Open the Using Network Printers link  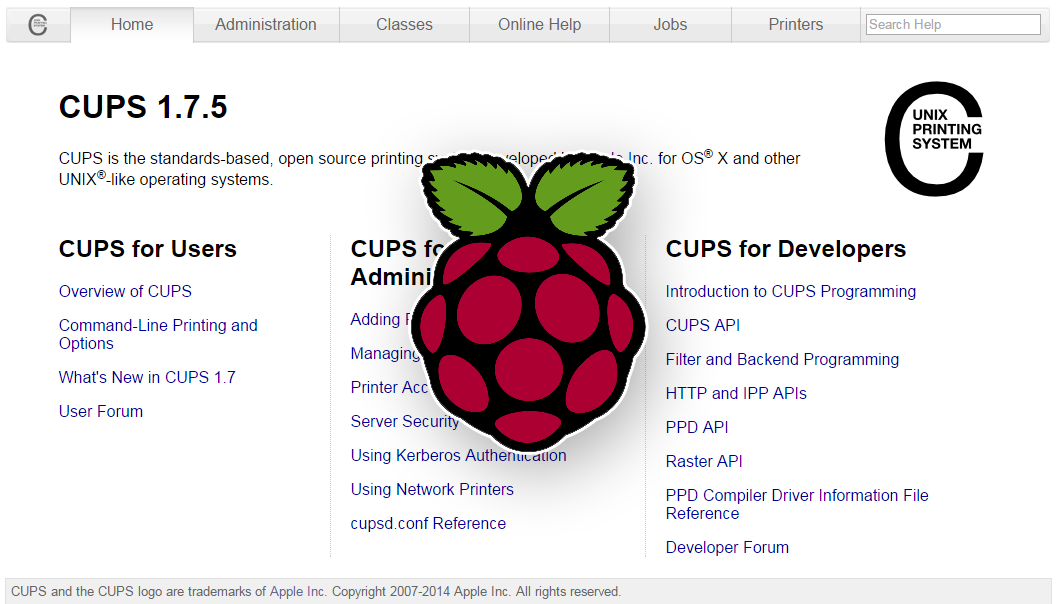tap(432, 489)
